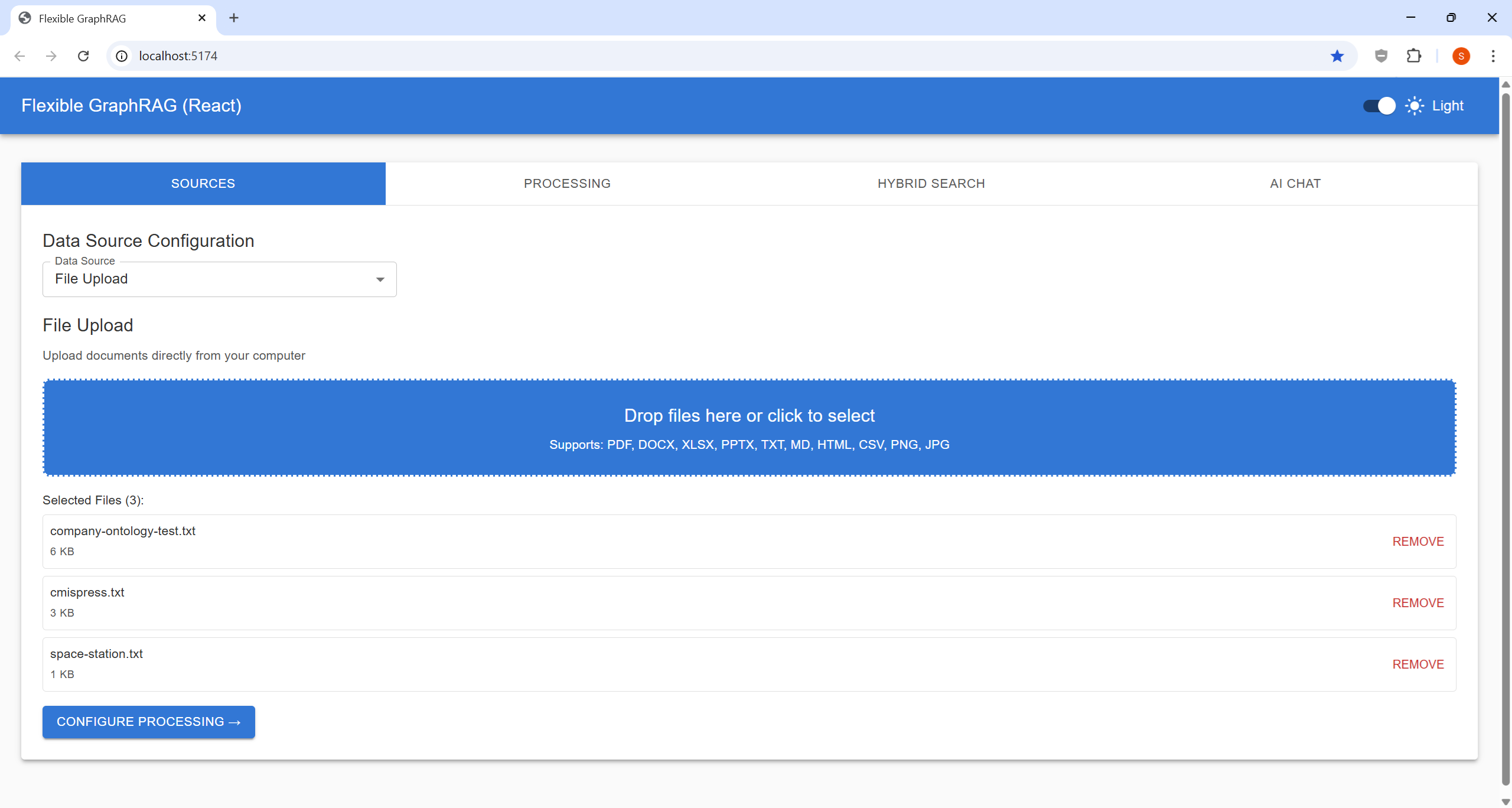Viewport: 1512px width, 808px height.
Task: Toggle the Light theme switch
Action: [x=1379, y=106]
